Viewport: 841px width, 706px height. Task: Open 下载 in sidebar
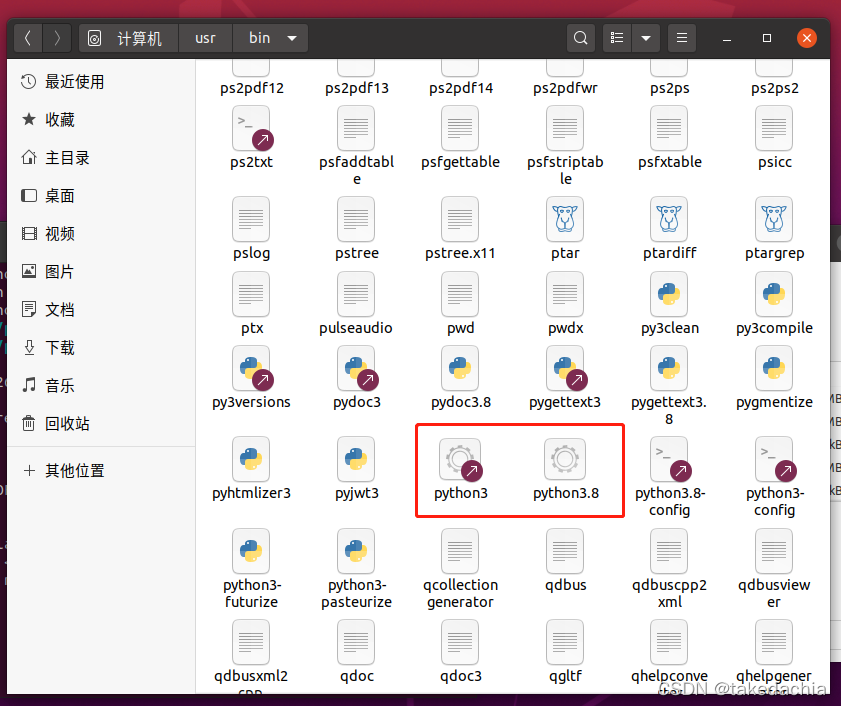[x=101, y=348]
